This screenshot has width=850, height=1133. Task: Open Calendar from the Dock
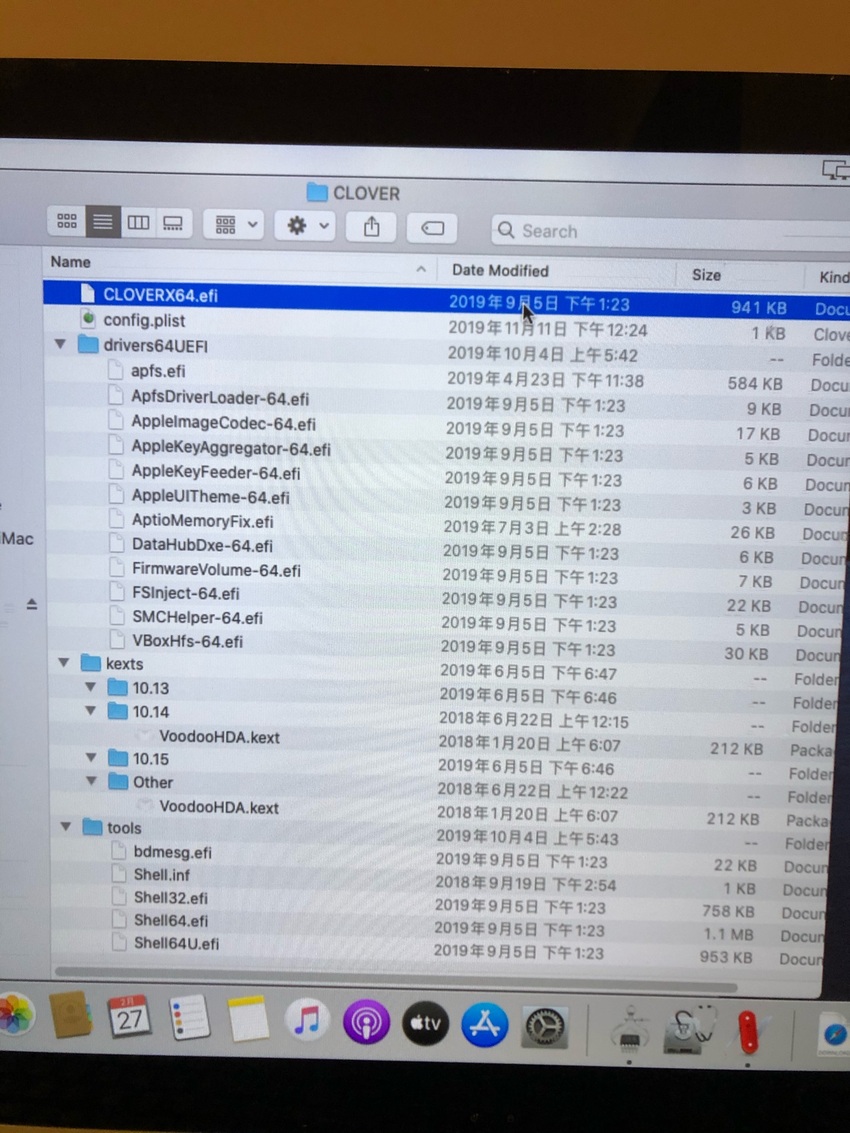click(x=129, y=1017)
